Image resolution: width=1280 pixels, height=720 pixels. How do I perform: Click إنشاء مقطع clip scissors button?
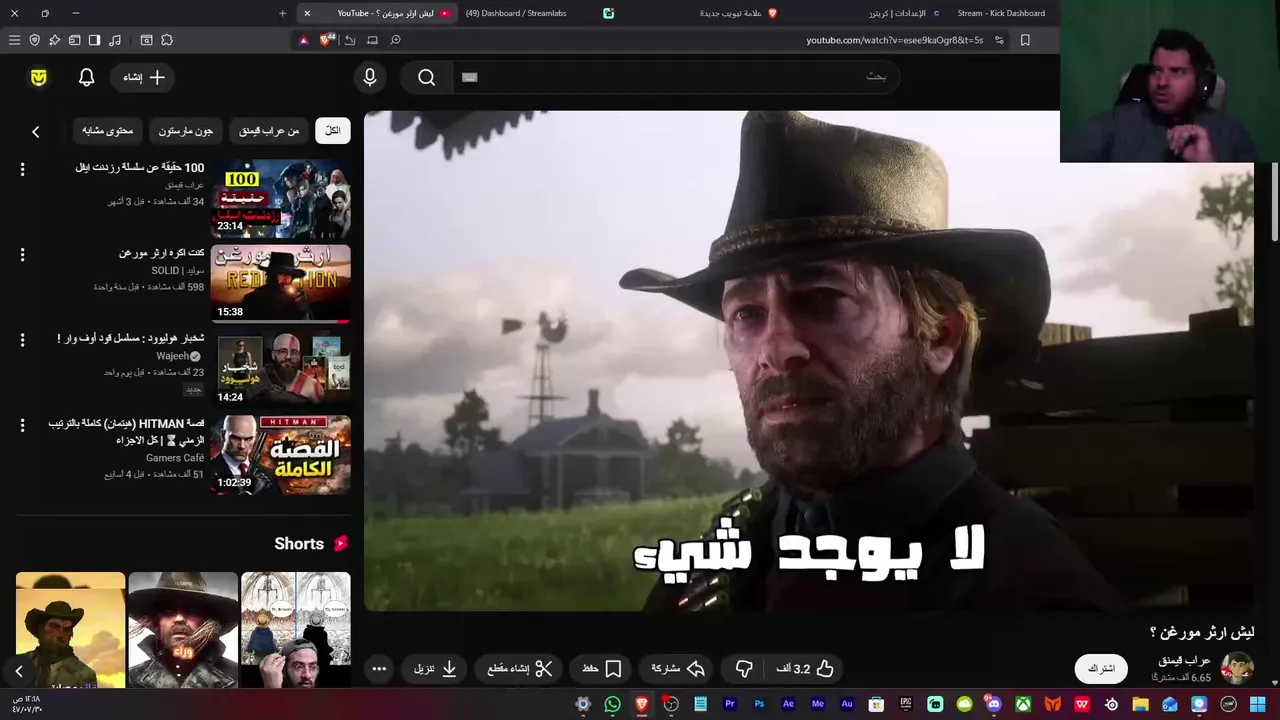pos(520,669)
